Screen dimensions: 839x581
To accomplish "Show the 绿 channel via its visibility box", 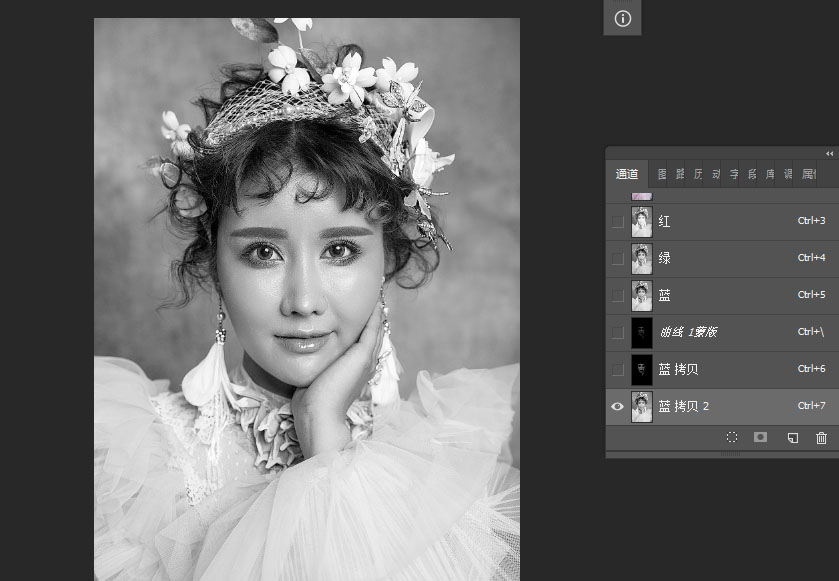I will [617, 258].
